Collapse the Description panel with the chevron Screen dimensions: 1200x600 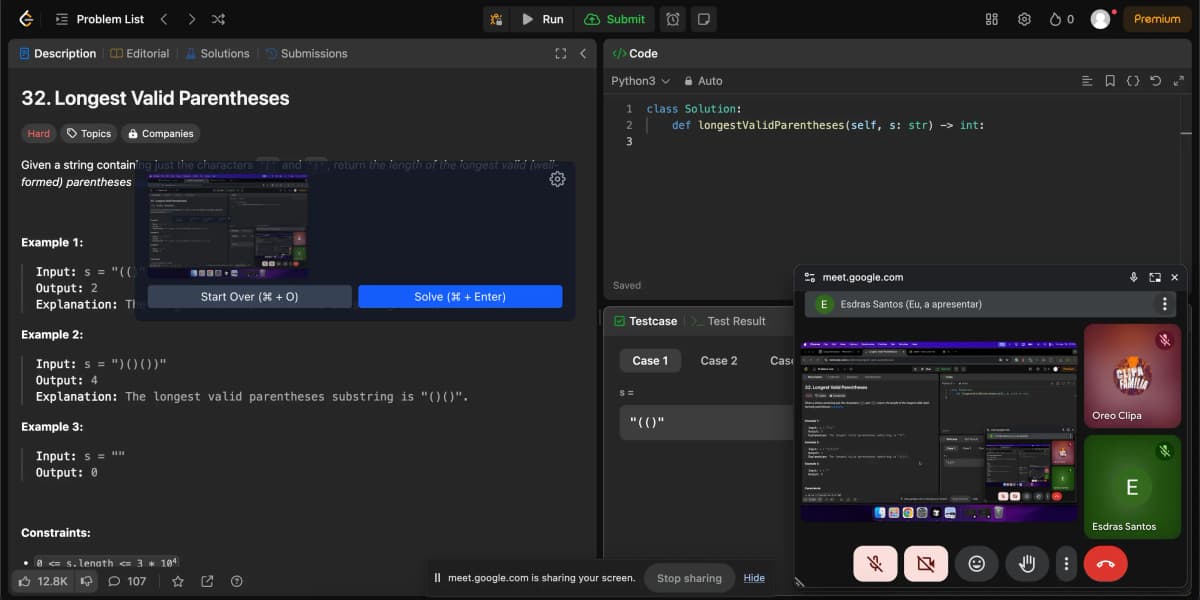pyautogui.click(x=583, y=53)
